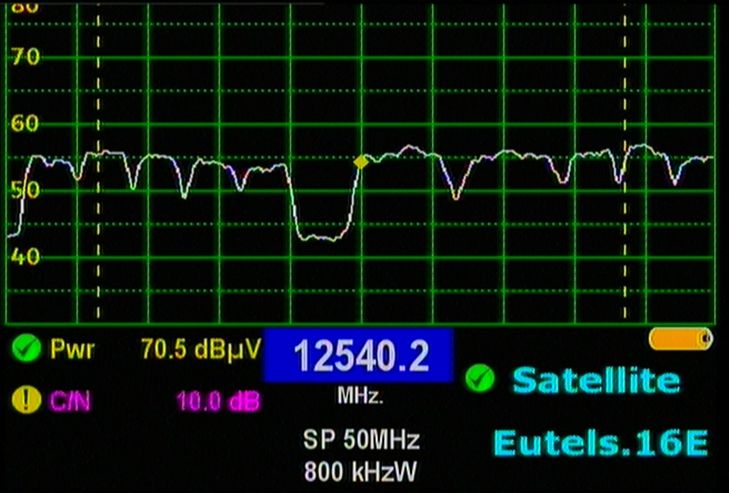Screen dimensions: 729x493
Task: Click the wide deep dip in the spectrum trace
Action: click(x=322, y=236)
